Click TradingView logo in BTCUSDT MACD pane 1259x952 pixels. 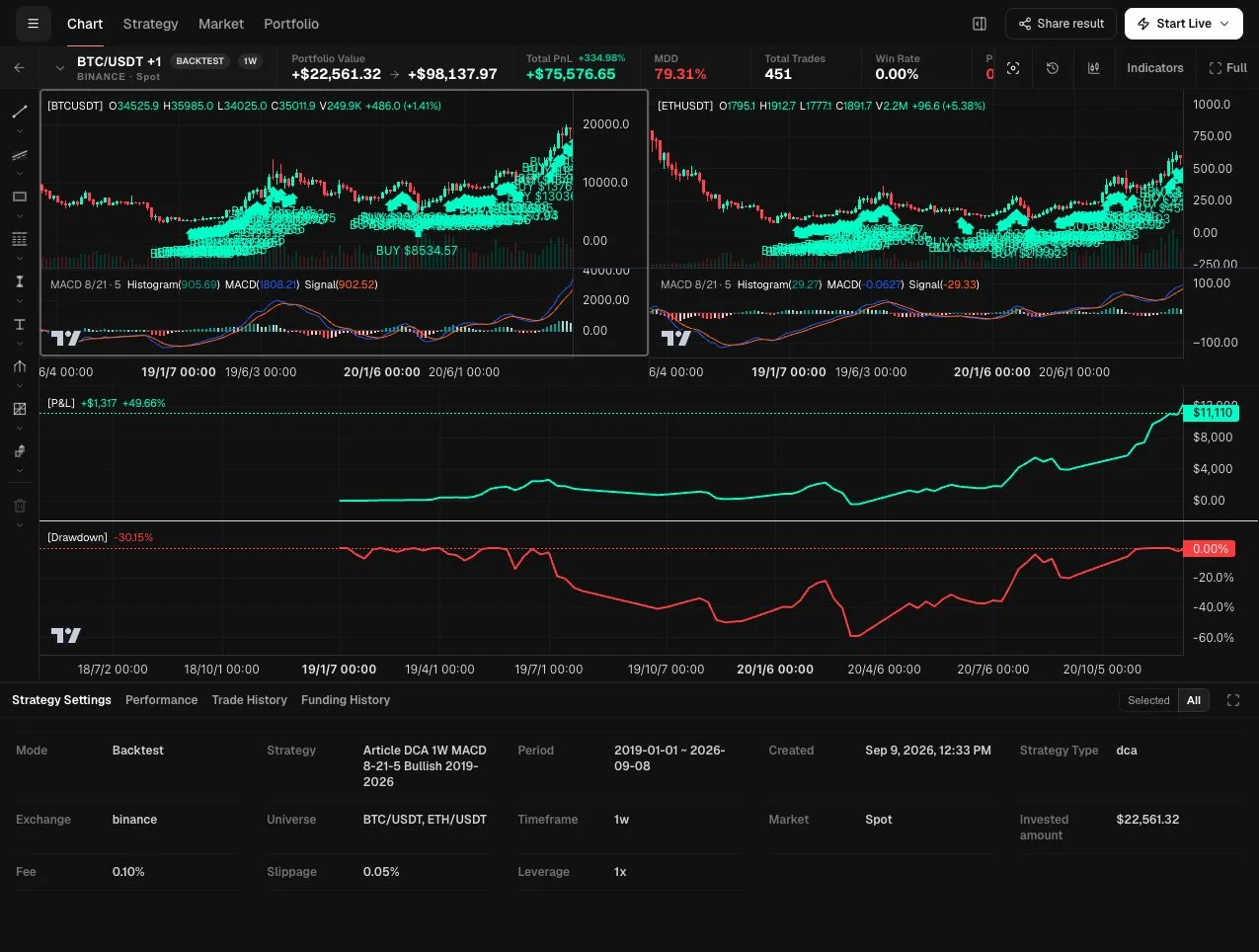pos(66,338)
